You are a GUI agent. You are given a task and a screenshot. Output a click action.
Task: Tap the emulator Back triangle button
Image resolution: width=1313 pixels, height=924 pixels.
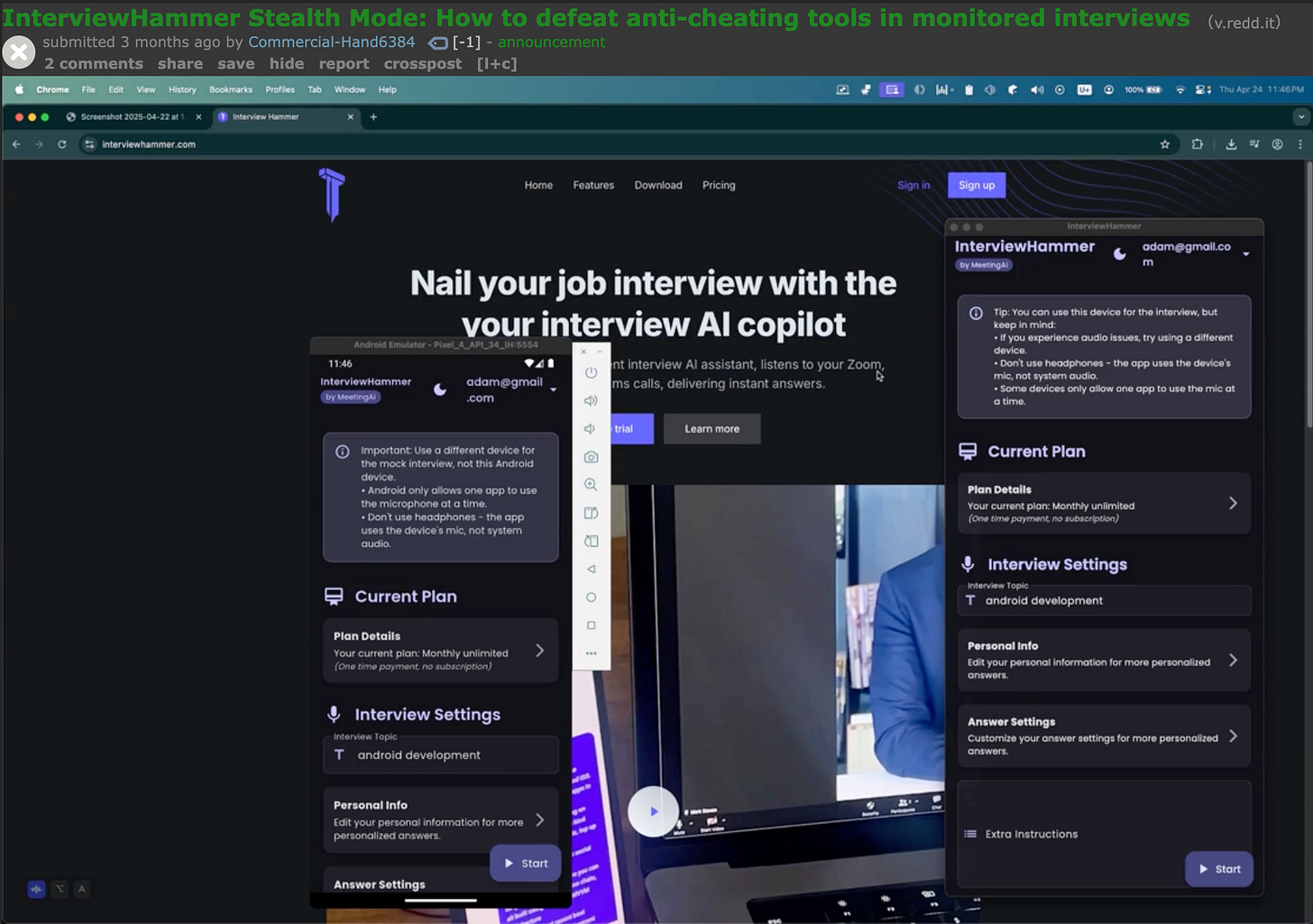[x=591, y=569]
